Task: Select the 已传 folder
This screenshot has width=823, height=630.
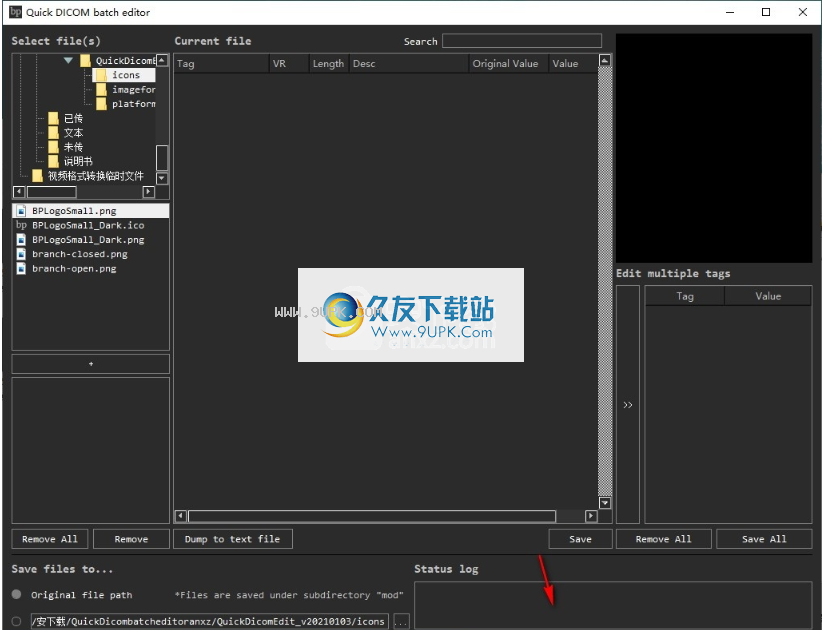Action: pyautogui.click(x=73, y=119)
